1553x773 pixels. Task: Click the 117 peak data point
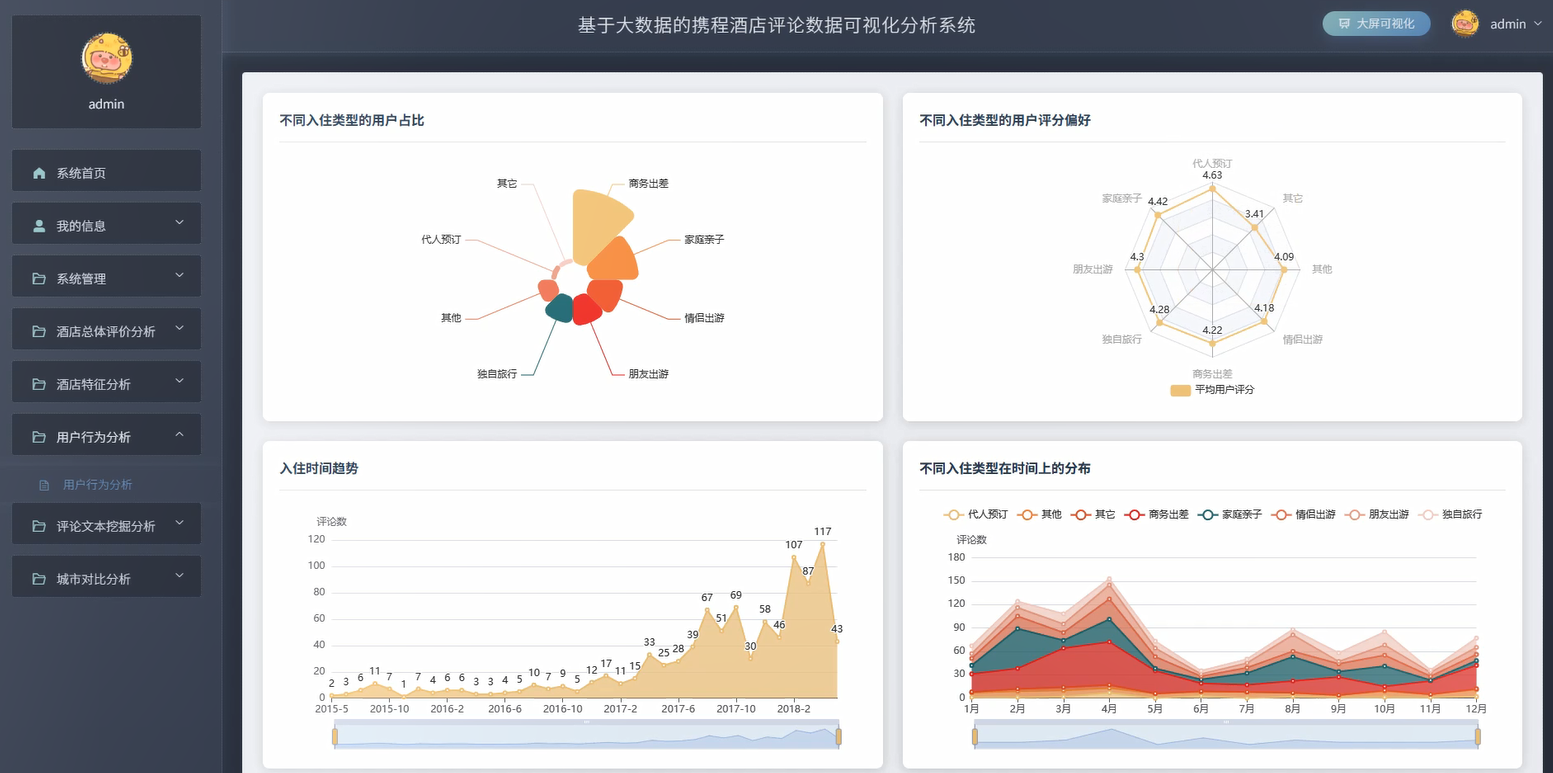pyautogui.click(x=822, y=543)
